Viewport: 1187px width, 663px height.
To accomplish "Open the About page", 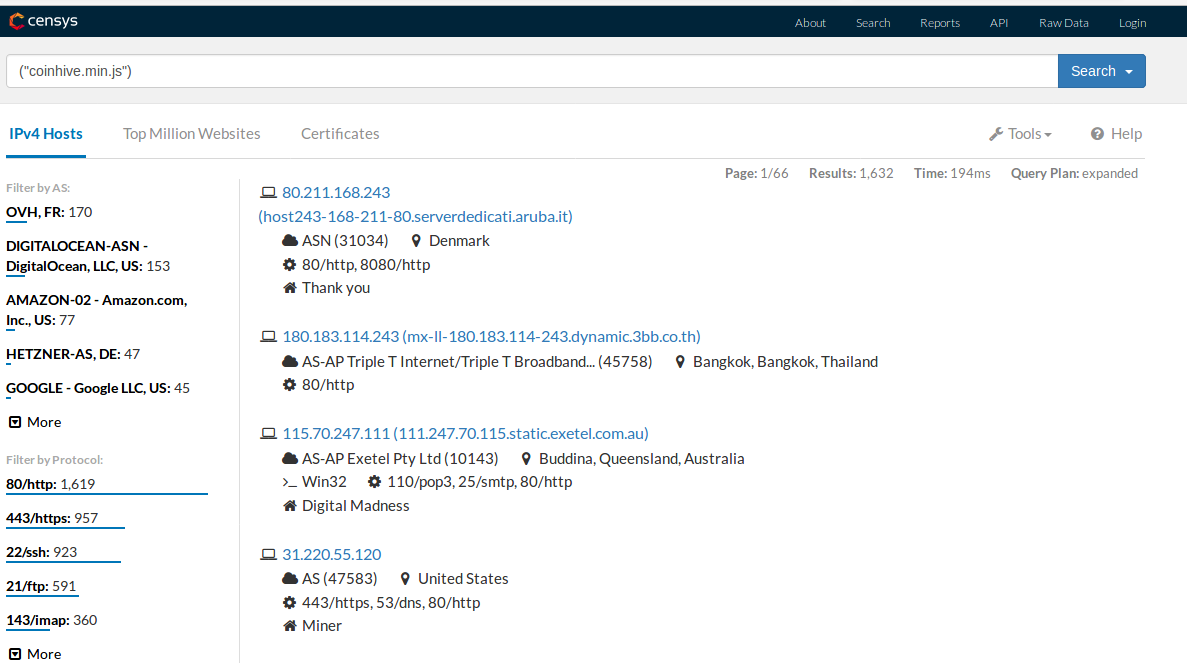I will click(810, 23).
